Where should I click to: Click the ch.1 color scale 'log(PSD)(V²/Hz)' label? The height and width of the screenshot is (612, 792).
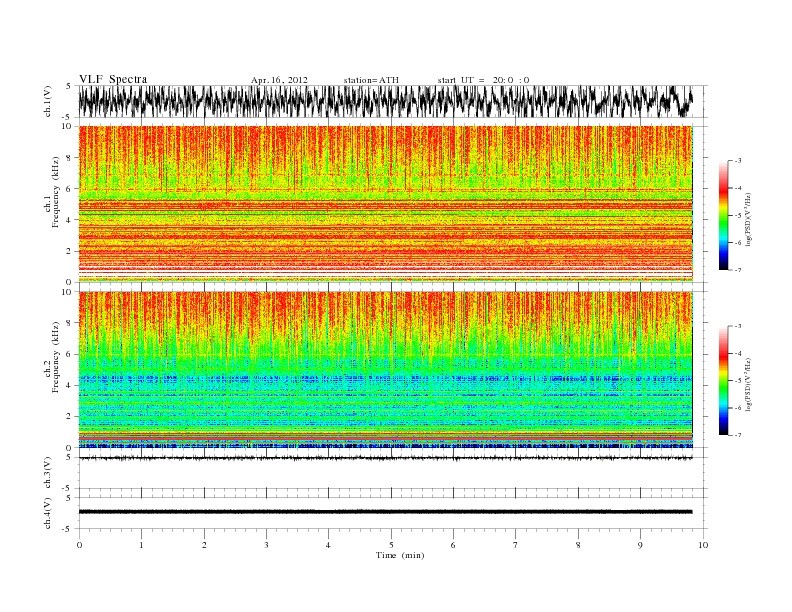[749, 220]
